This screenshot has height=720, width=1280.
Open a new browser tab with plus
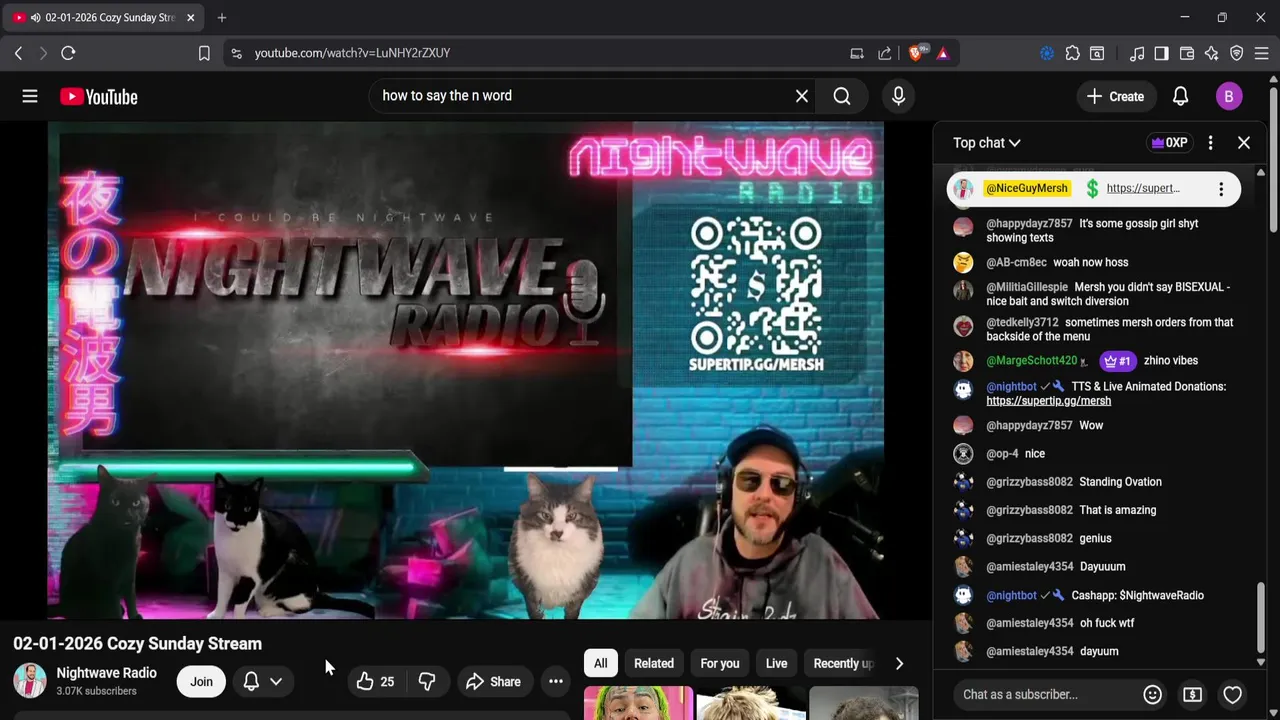(222, 17)
